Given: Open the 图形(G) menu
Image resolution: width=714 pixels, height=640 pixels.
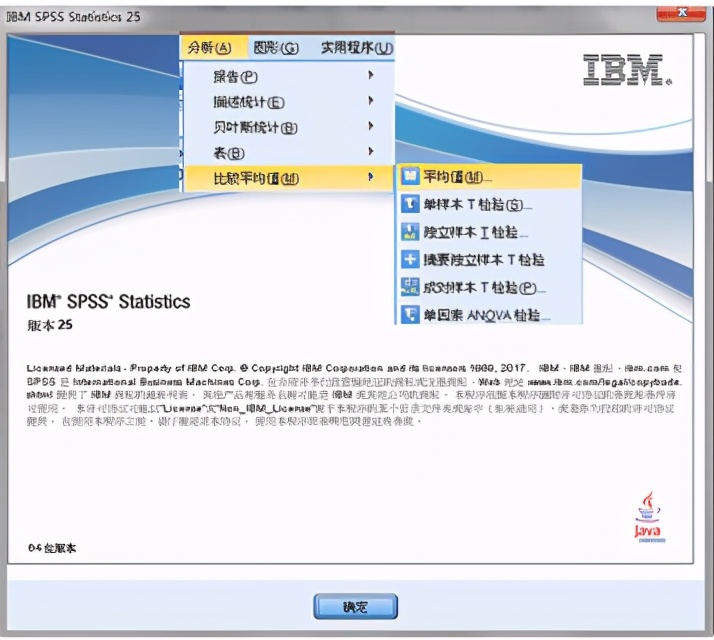Looking at the screenshot, I should (276, 47).
